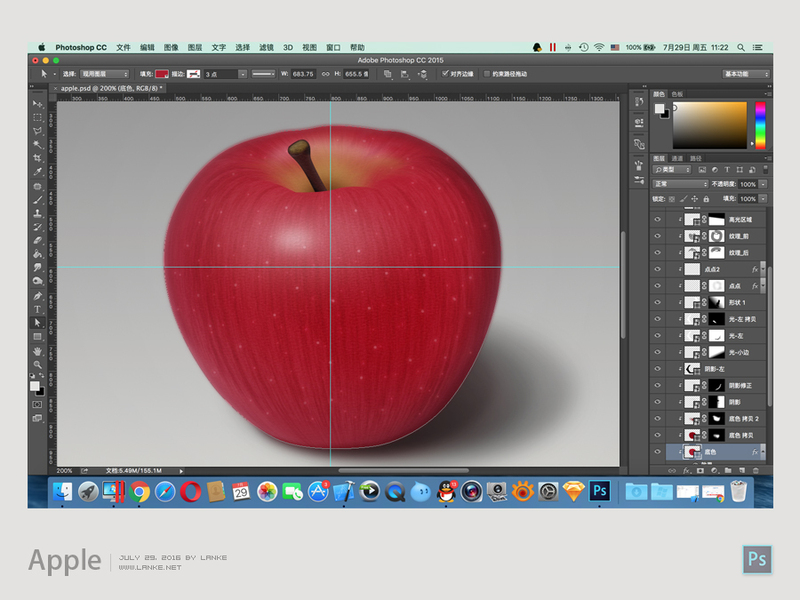The width and height of the screenshot is (800, 600).
Task: Select the Lasso tool
Action: click(x=37, y=131)
